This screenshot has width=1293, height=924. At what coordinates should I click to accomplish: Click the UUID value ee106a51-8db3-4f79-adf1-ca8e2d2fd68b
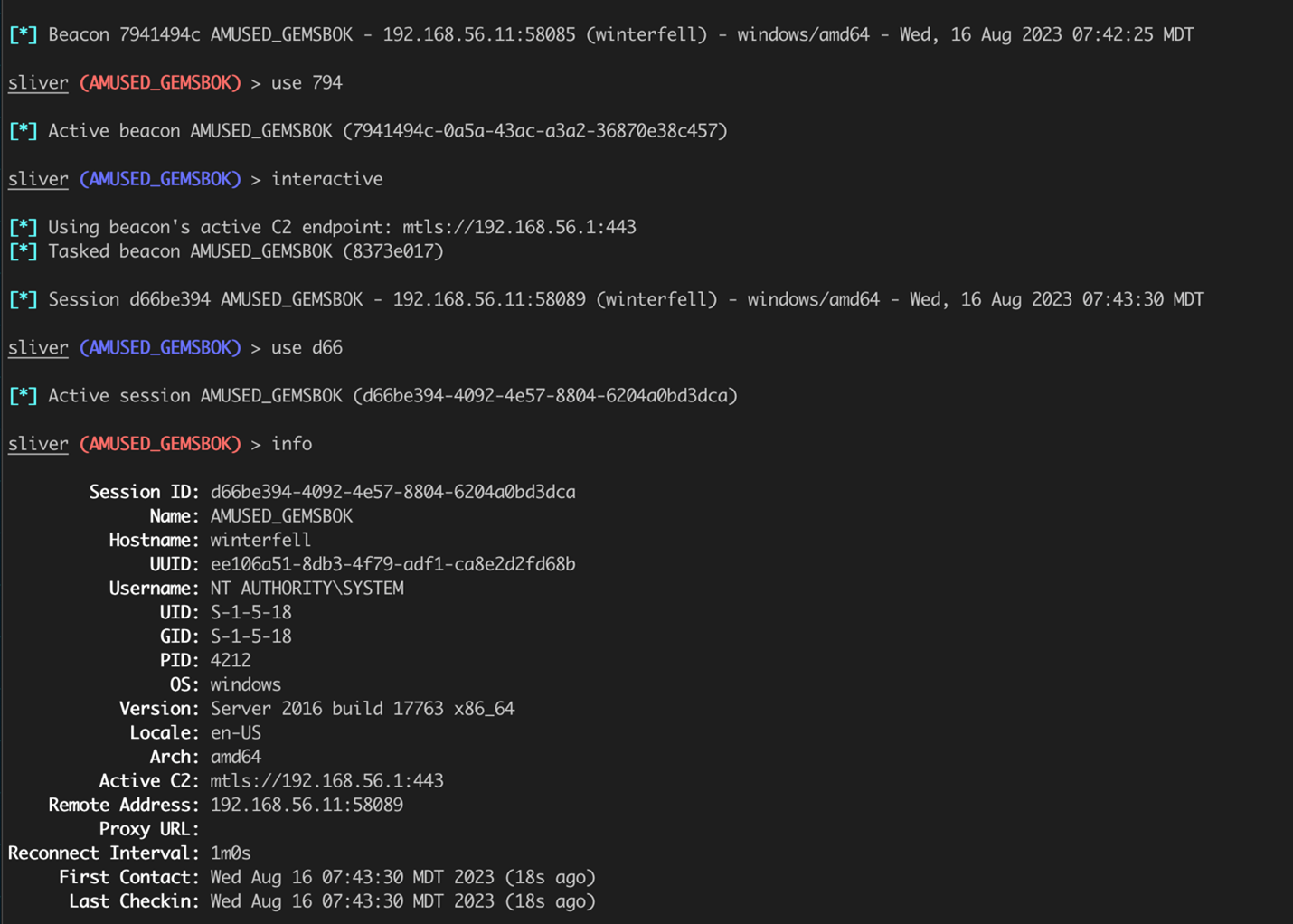coord(392,564)
